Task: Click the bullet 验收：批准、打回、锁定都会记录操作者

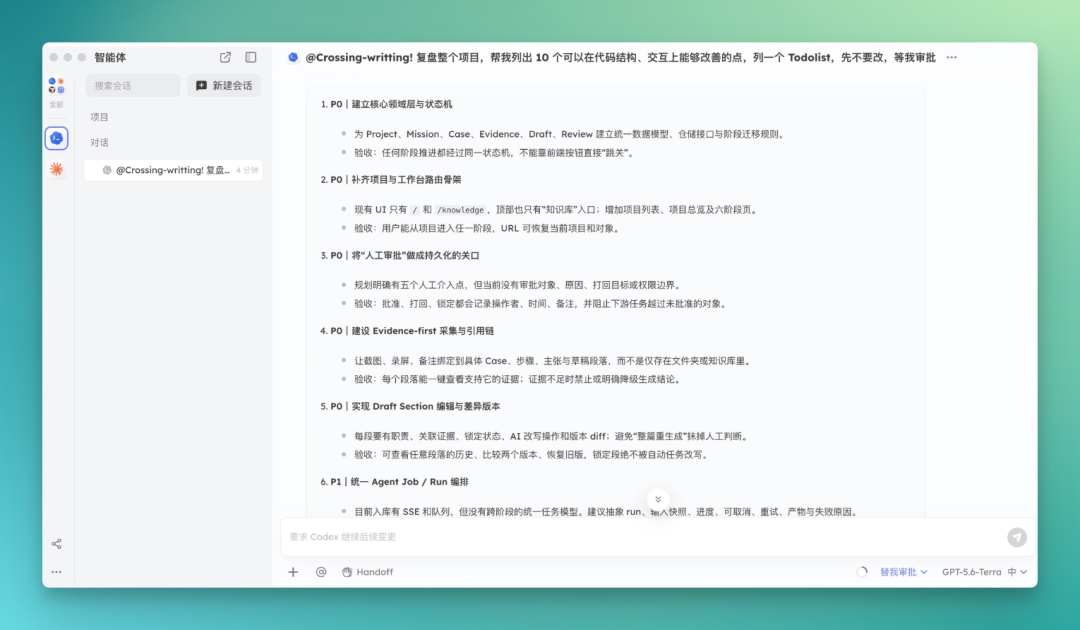Action: click(x=541, y=304)
